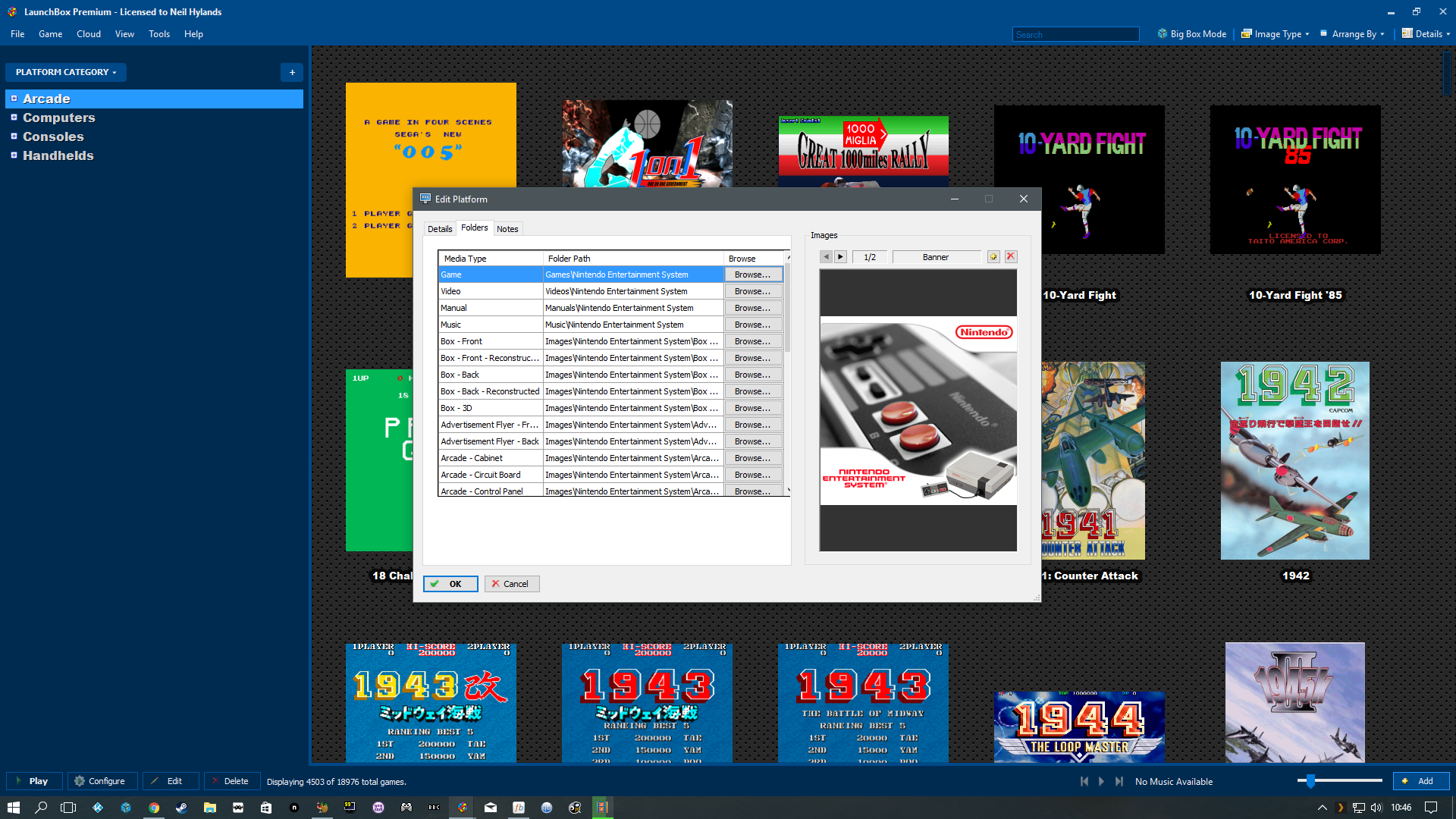The image size is (1456, 819).
Task: Open the File menu
Action: 17,34
